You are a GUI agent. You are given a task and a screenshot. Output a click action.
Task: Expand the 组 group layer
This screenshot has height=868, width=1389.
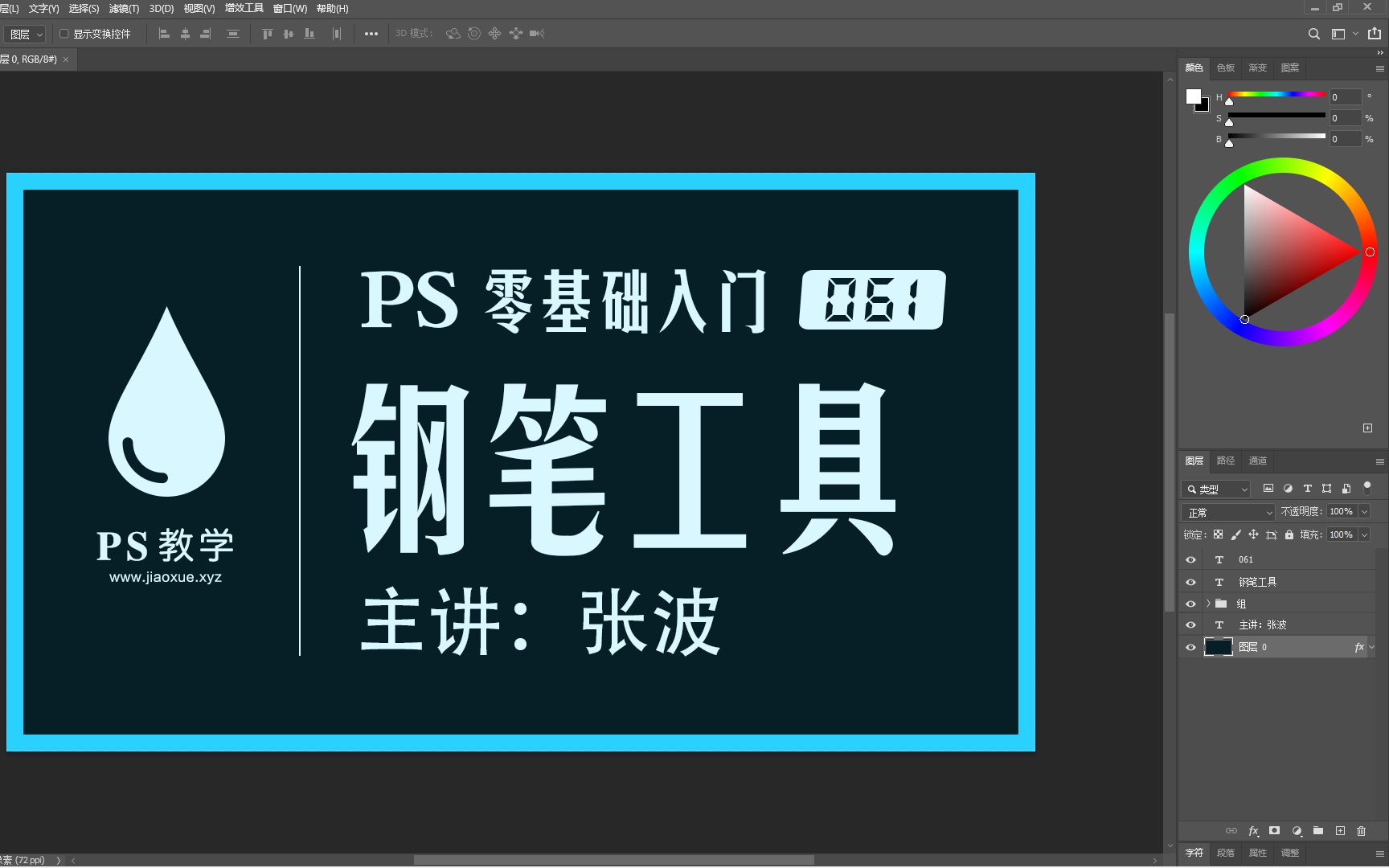[x=1208, y=604]
